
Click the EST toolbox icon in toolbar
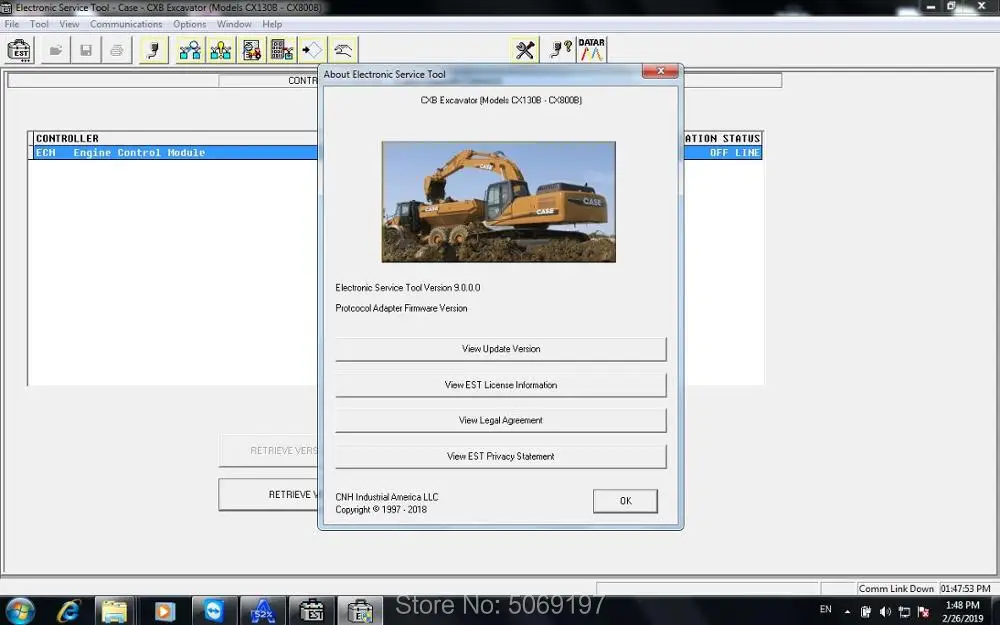coord(20,50)
